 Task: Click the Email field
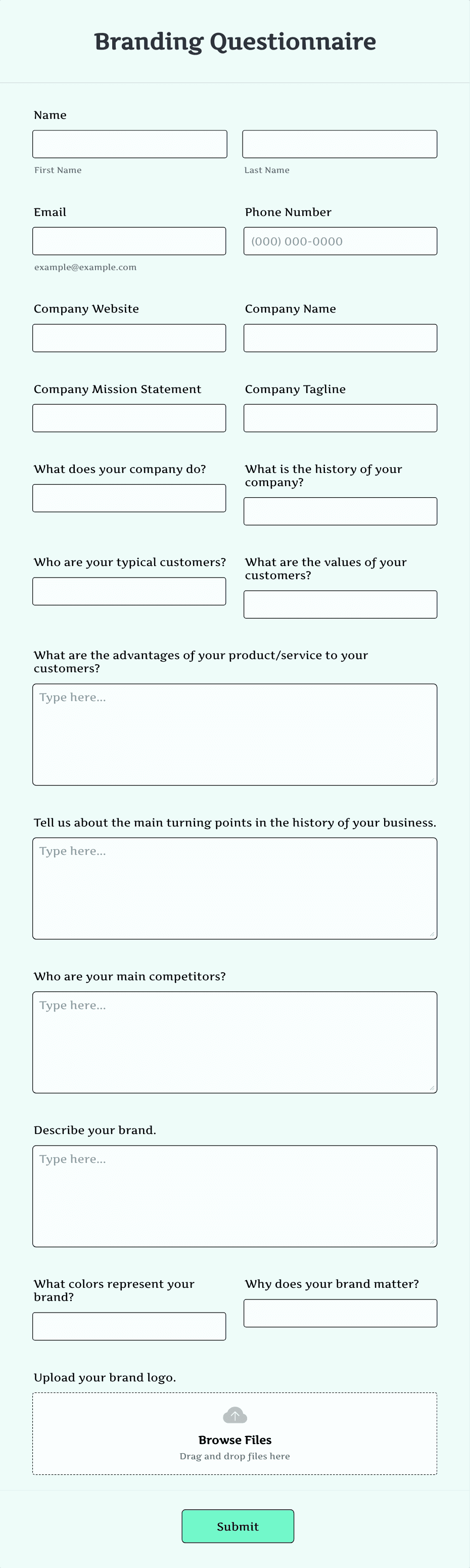click(129, 240)
